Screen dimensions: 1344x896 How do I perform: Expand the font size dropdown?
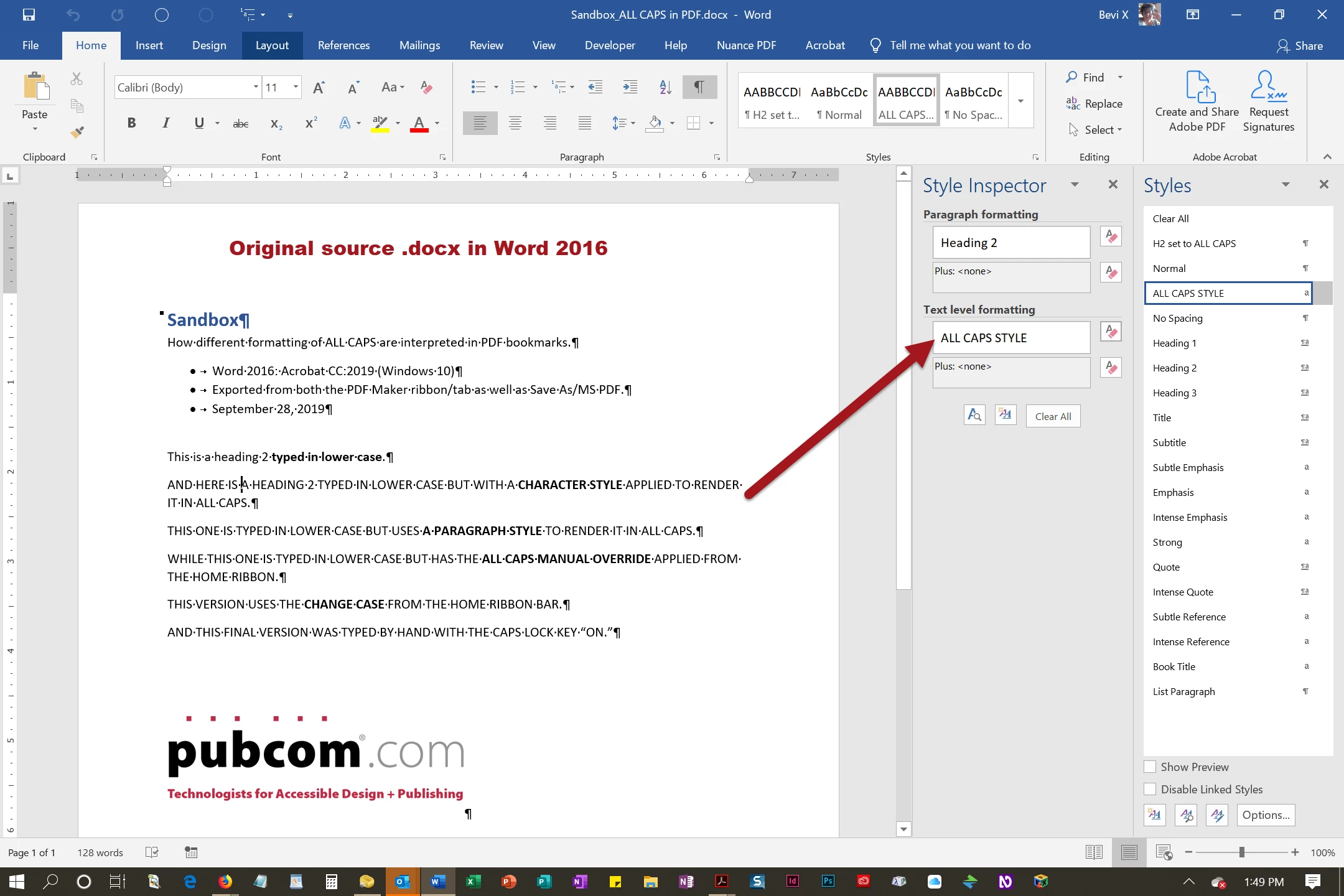(x=296, y=87)
